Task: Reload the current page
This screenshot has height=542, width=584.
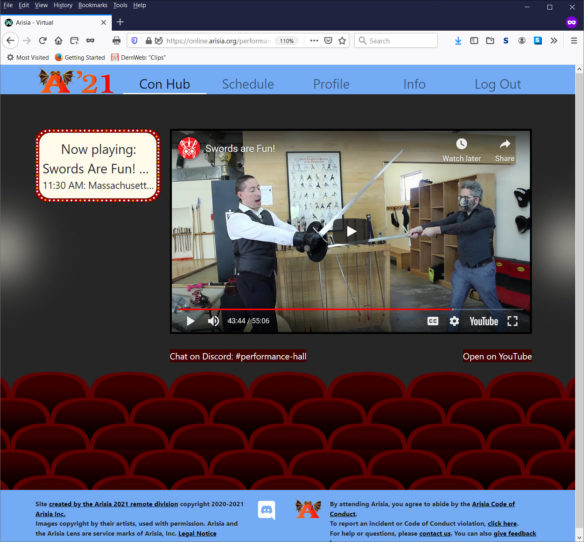Action: click(42, 41)
